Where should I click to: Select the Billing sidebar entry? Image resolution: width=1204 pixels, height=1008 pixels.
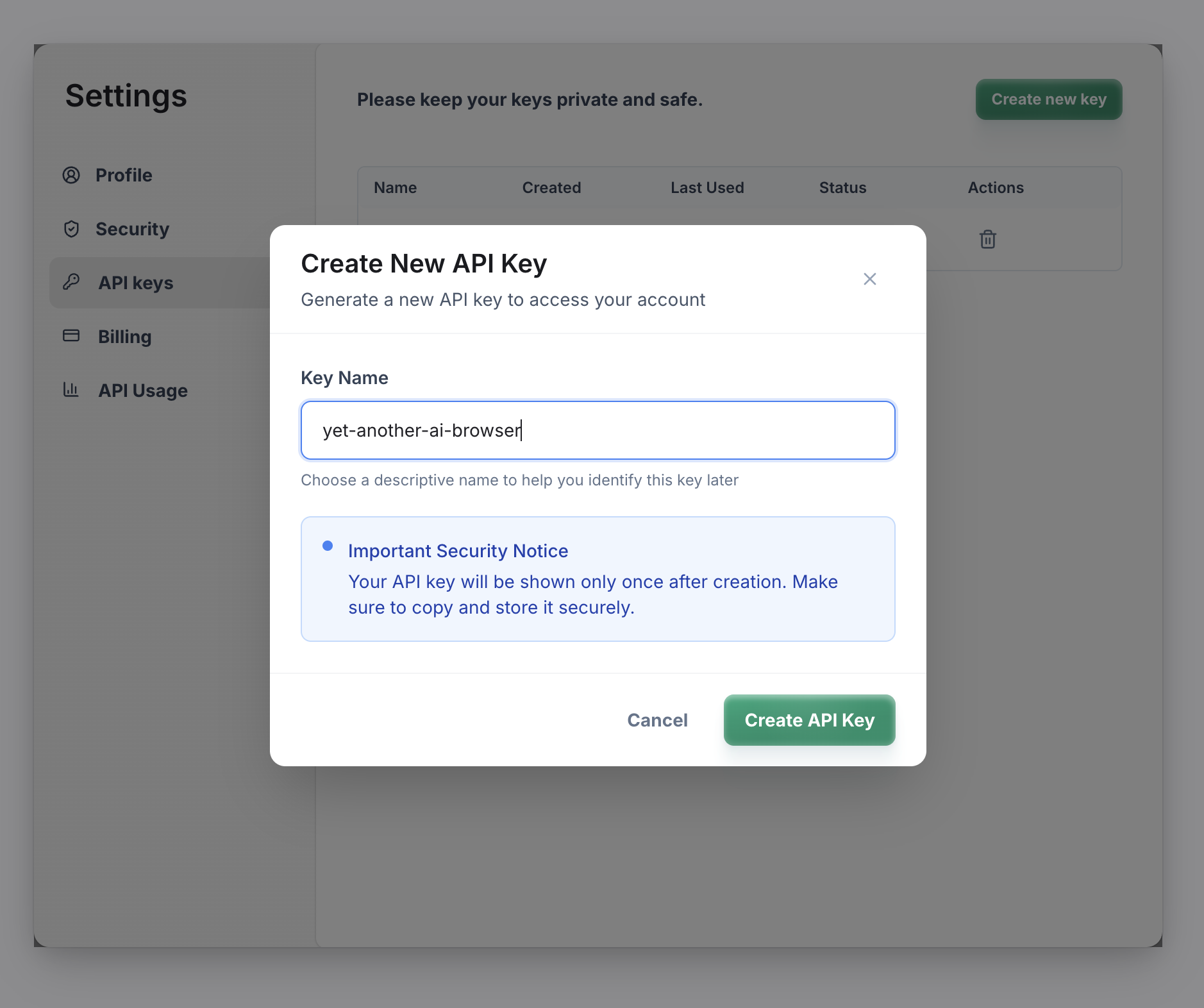(x=124, y=335)
